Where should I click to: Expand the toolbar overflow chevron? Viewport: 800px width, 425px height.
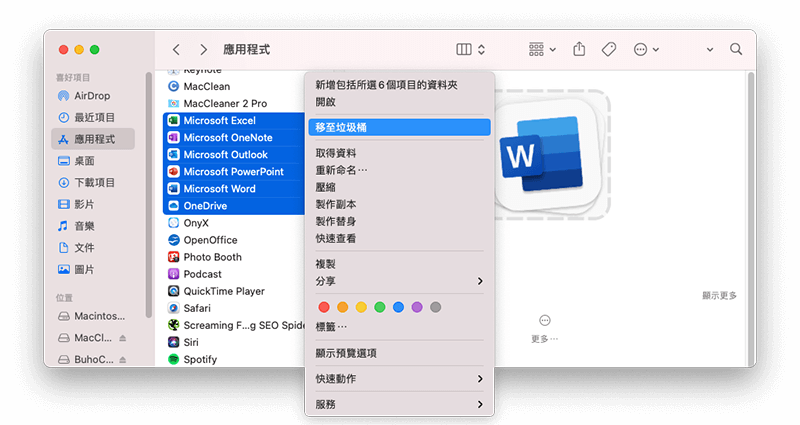pyautogui.click(x=710, y=50)
